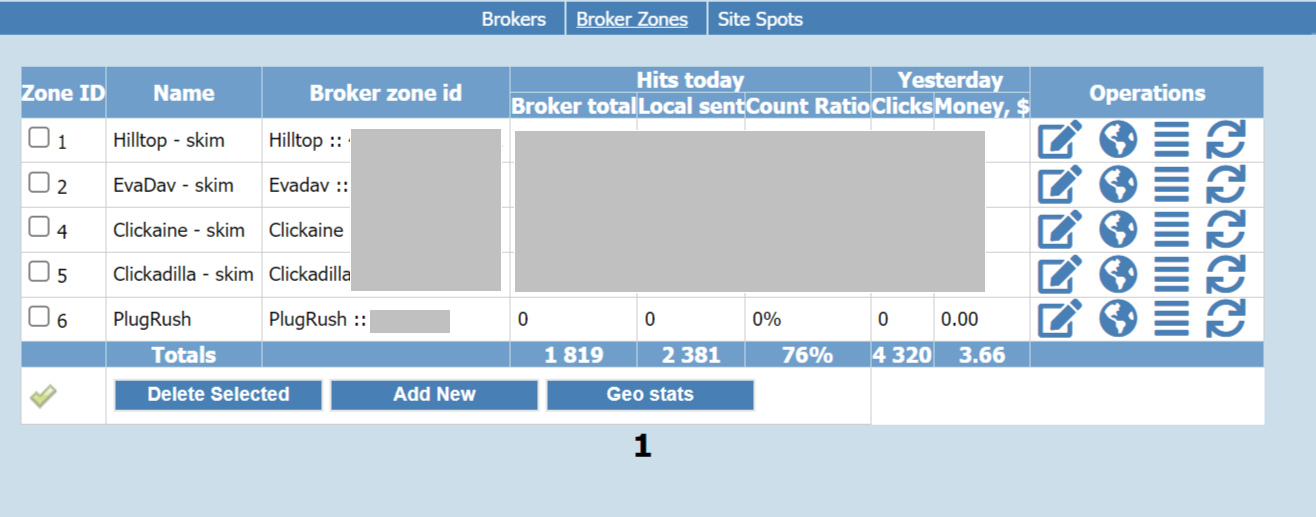Click the 76% total count ratio
Screen dimensions: 1316x517
(807, 355)
